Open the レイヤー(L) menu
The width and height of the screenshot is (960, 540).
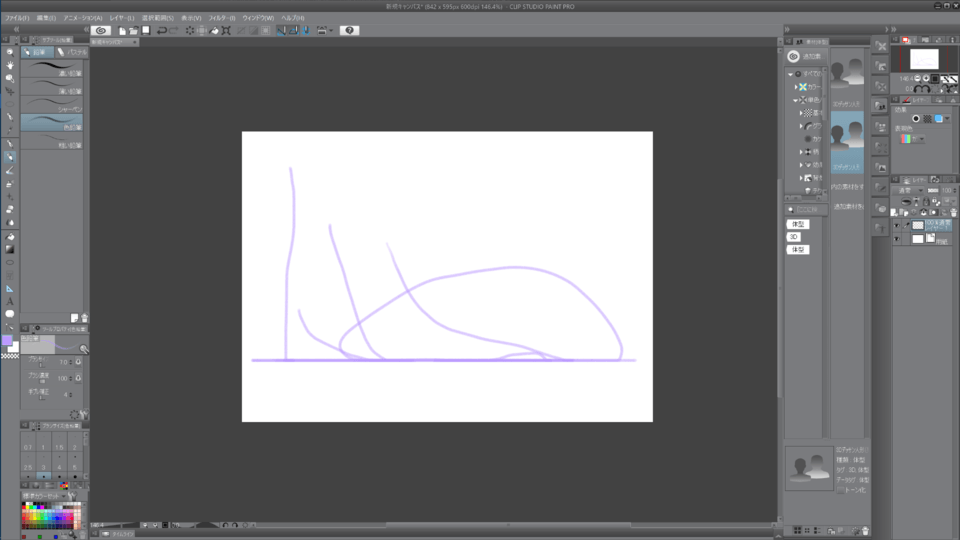122,18
